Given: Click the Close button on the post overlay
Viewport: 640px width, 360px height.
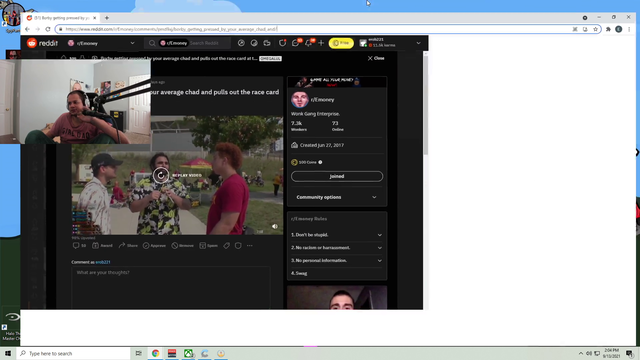Looking at the screenshot, I should point(376,58).
